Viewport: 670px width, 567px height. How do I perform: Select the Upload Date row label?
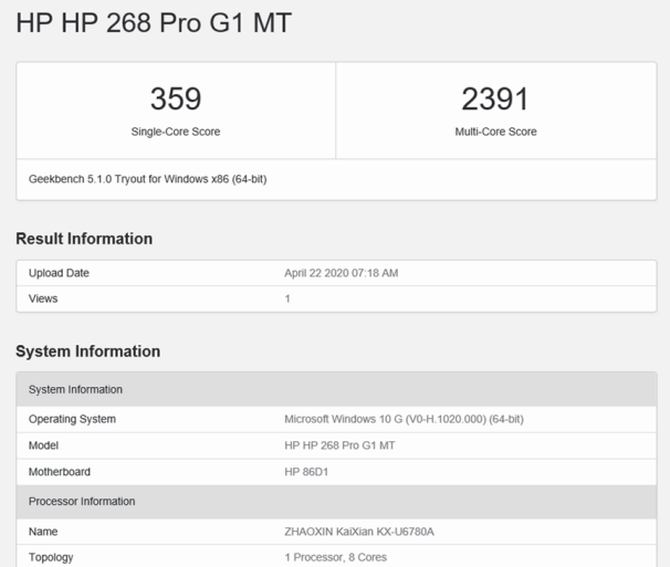click(x=59, y=273)
